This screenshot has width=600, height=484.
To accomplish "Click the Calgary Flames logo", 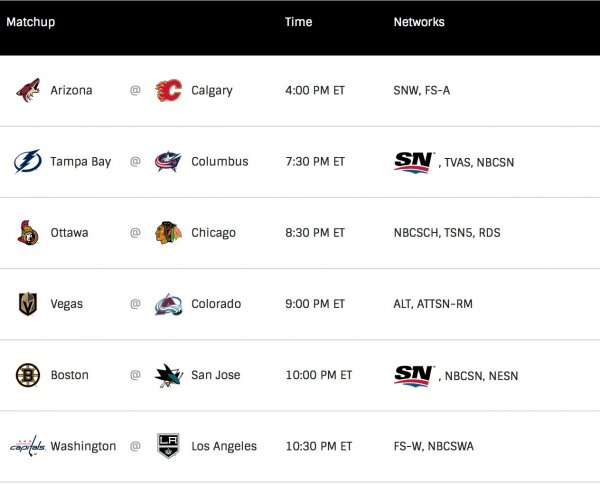I will 169,91.
